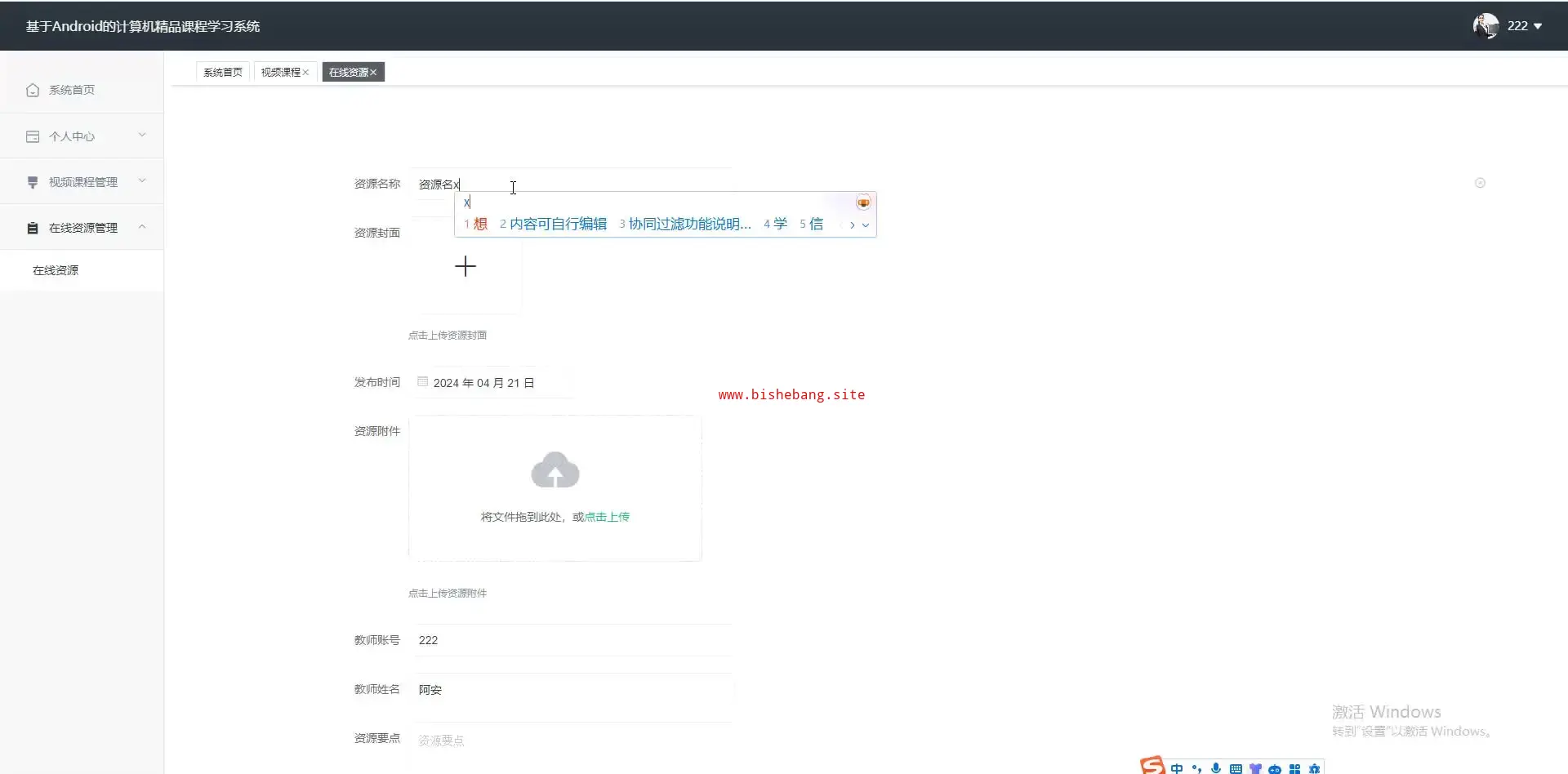
Task: Open the 发布时间 date picker
Action: click(493, 382)
